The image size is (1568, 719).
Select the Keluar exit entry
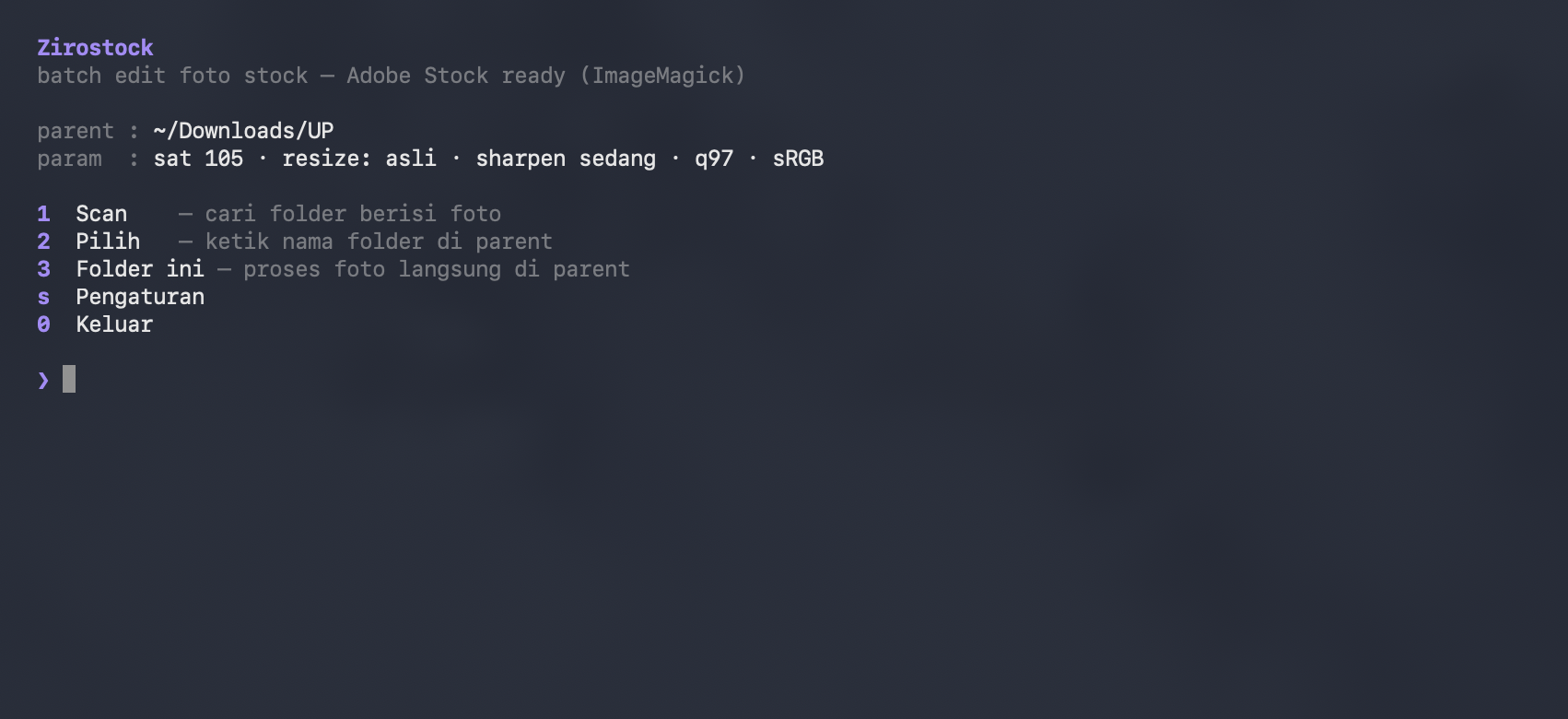point(114,324)
